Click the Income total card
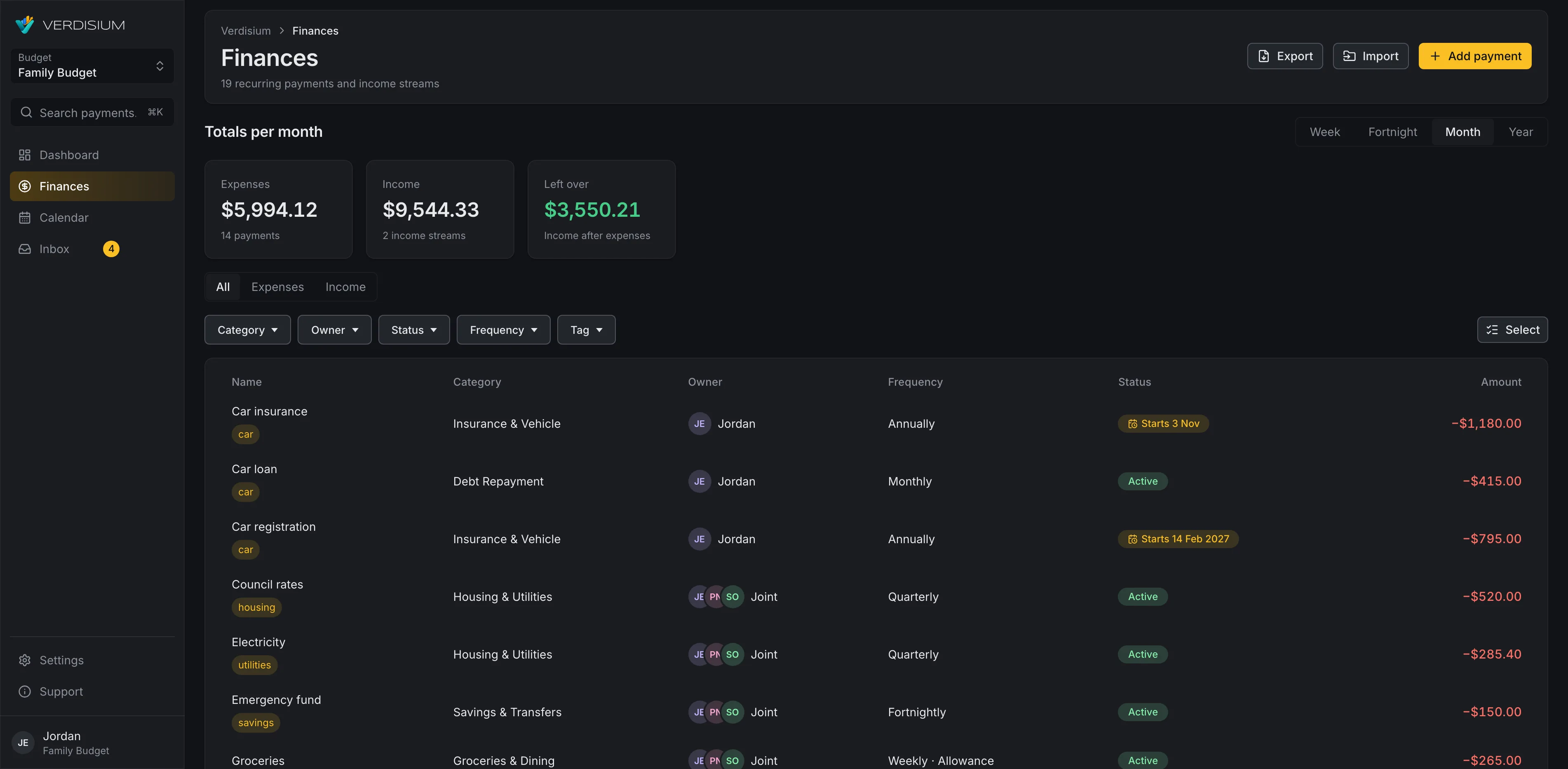 point(440,209)
